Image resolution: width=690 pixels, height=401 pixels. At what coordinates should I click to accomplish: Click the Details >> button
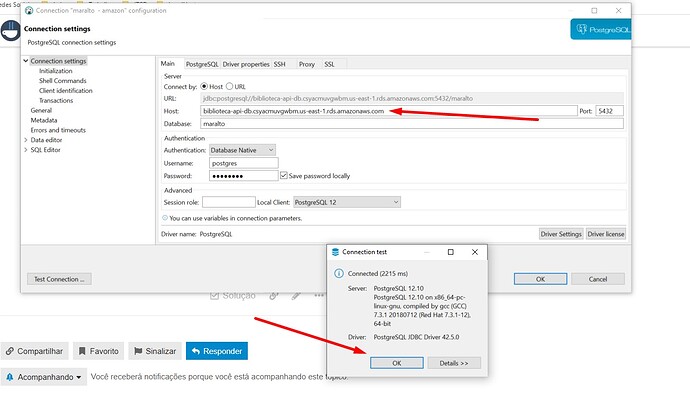454,363
